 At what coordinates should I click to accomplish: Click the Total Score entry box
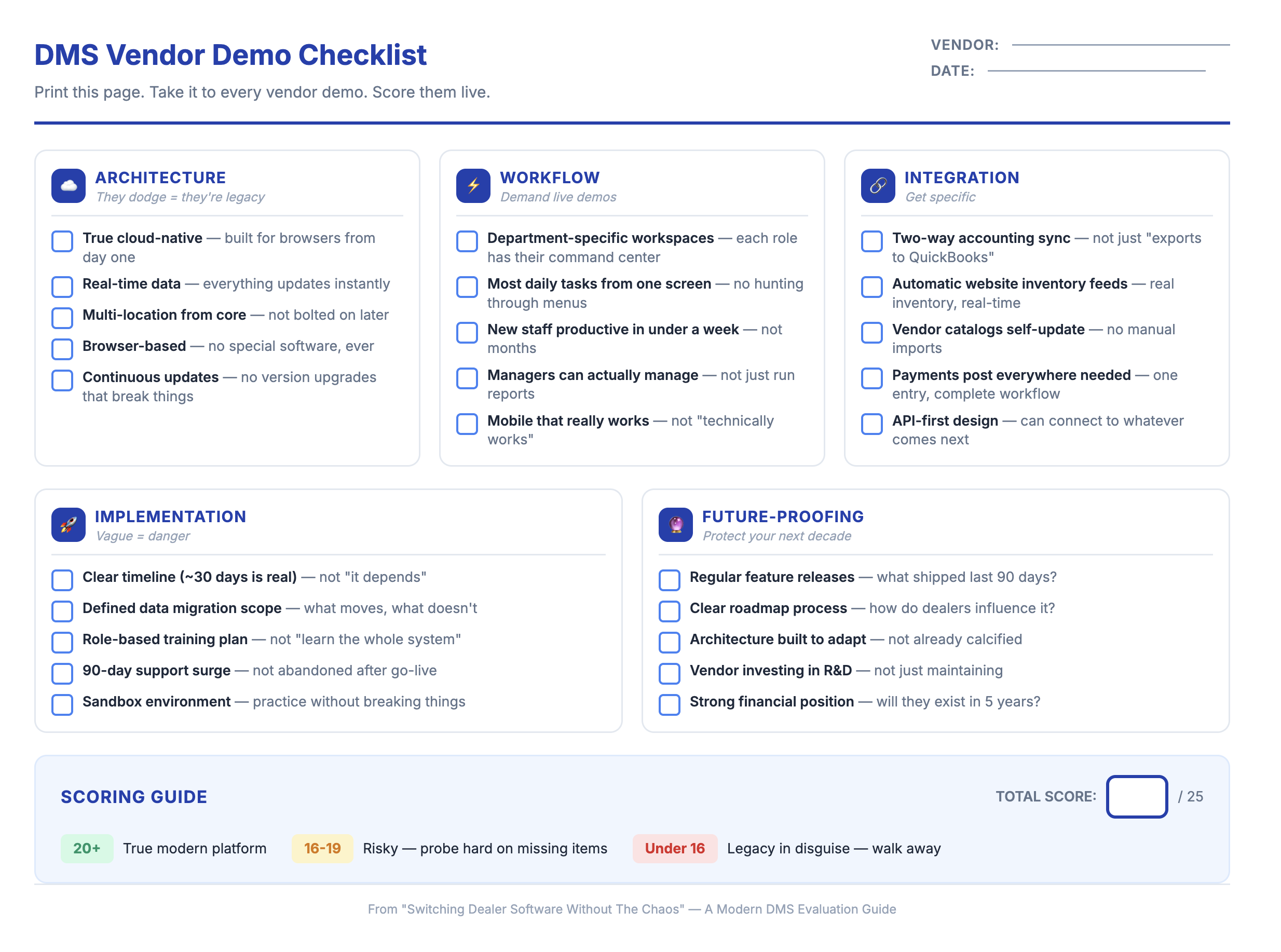(1136, 796)
